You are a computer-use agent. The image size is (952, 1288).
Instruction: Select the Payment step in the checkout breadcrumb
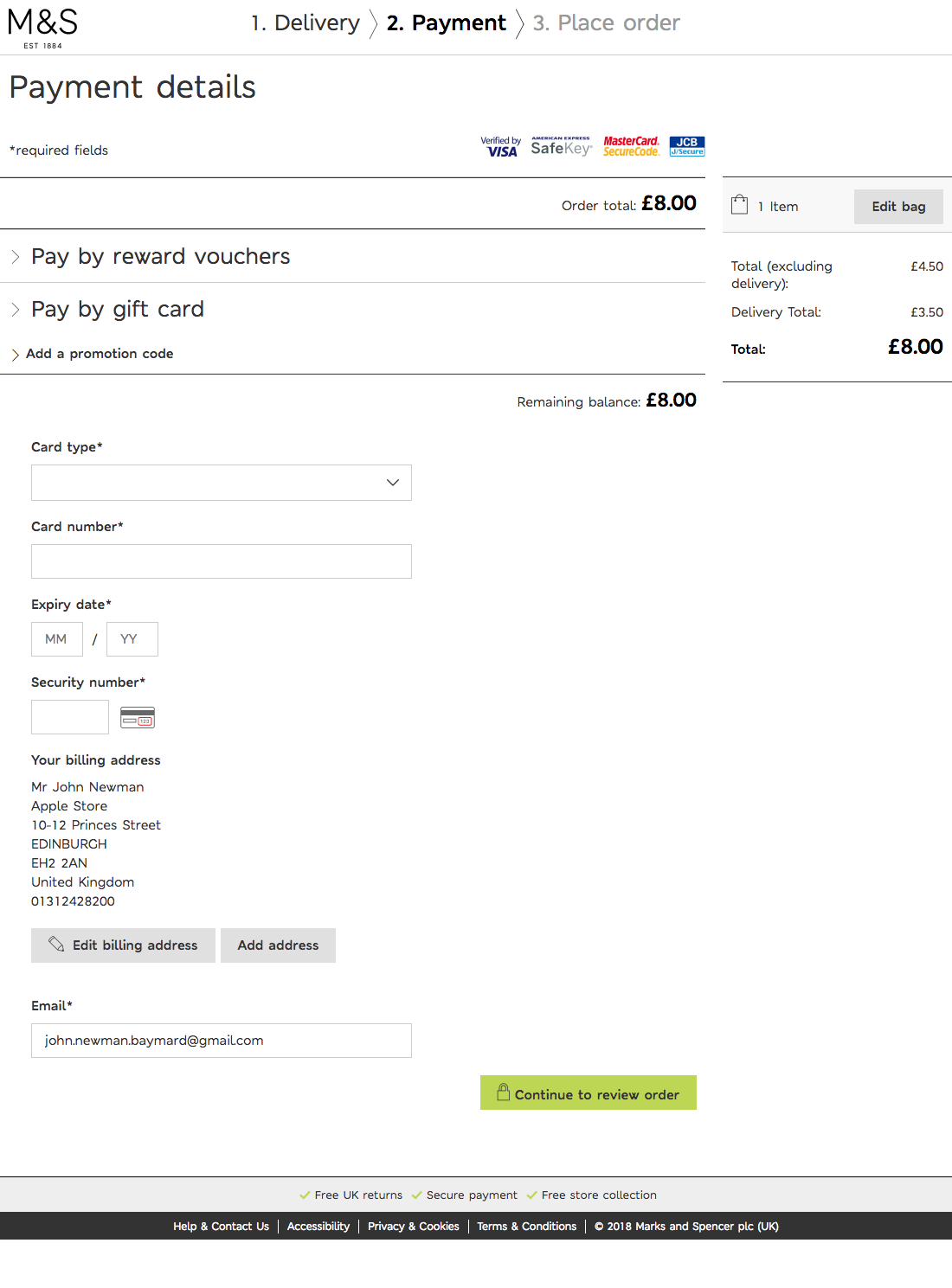(x=446, y=23)
